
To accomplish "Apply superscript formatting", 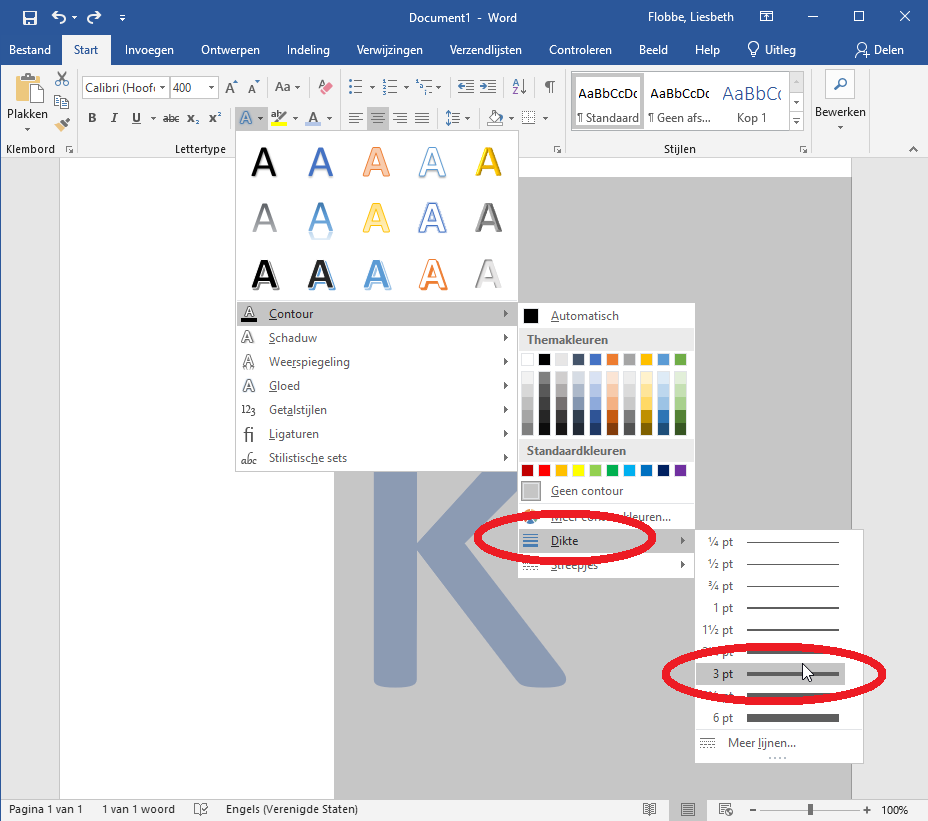I will 215,118.
